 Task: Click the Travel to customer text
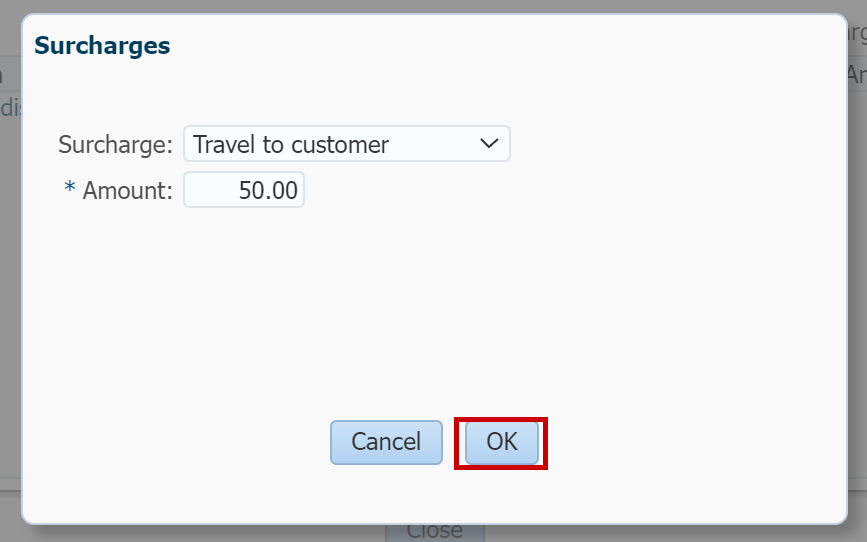tap(291, 144)
